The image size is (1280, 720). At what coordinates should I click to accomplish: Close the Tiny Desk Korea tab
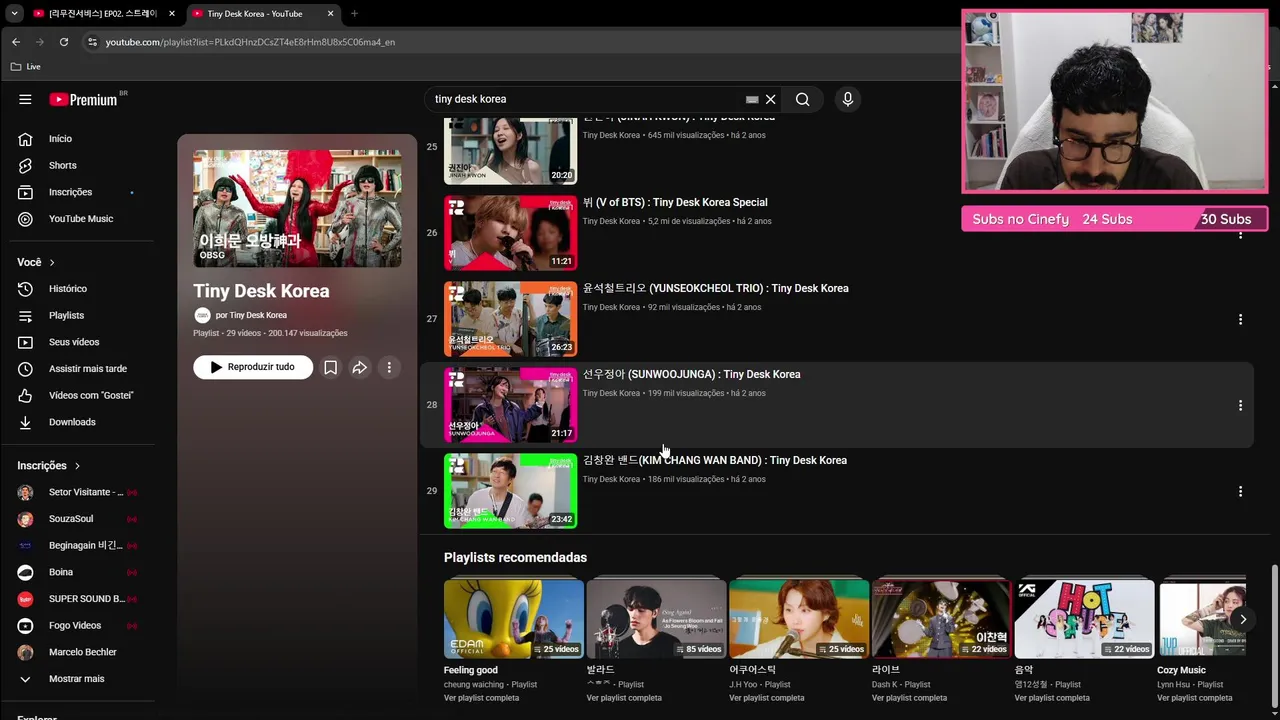click(x=331, y=14)
